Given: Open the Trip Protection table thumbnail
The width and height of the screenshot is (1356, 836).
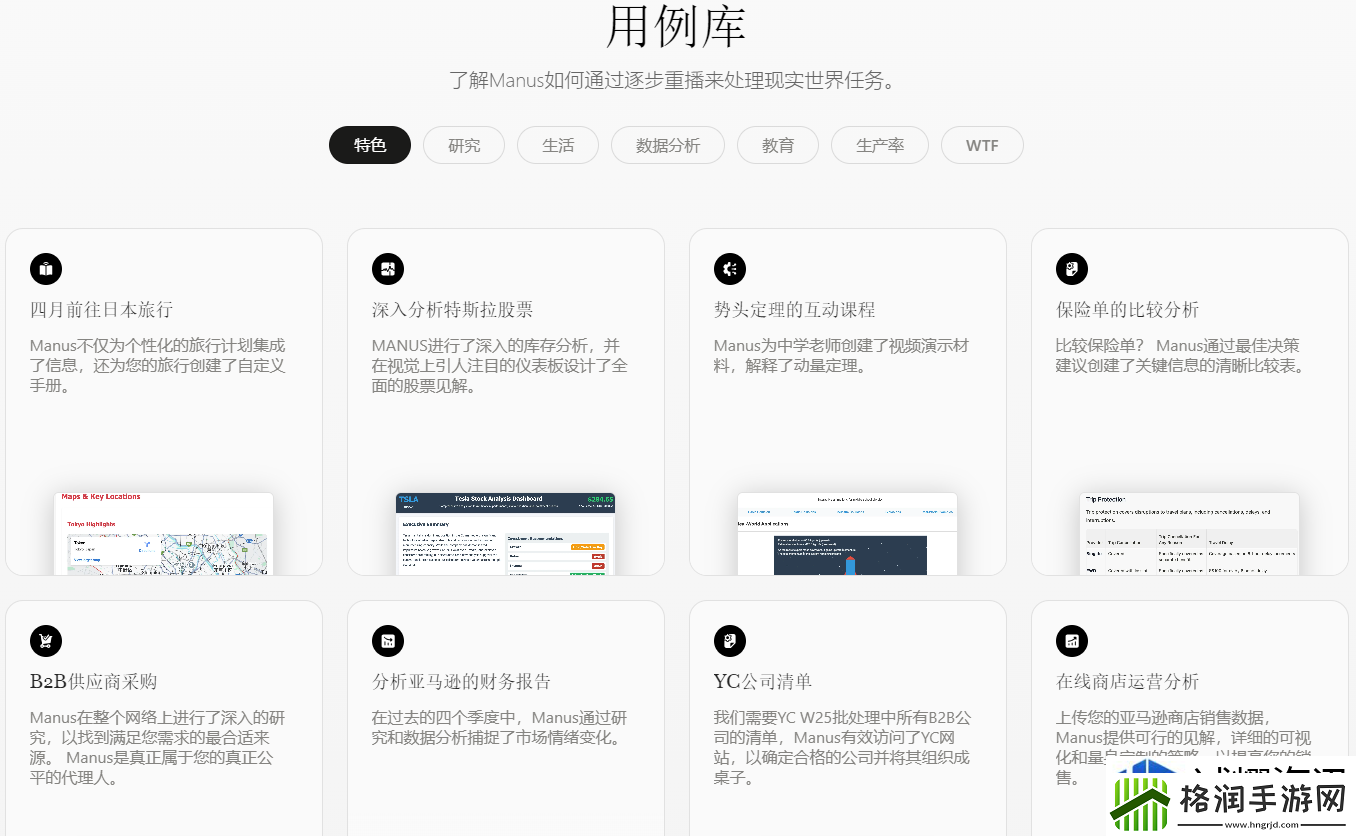Looking at the screenshot, I should point(1189,533).
